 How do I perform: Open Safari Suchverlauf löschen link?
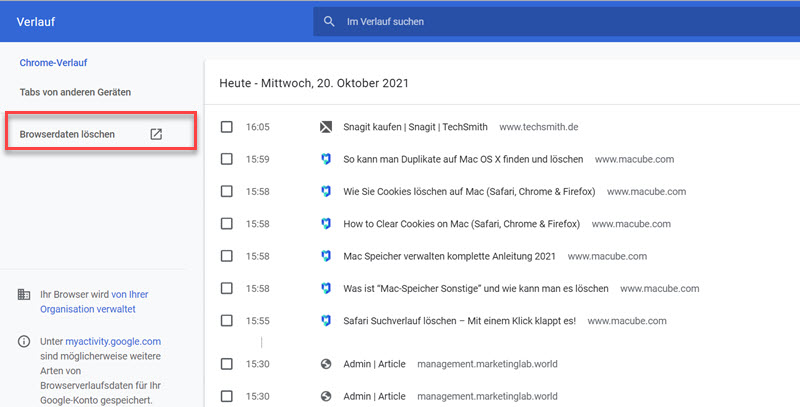460,321
